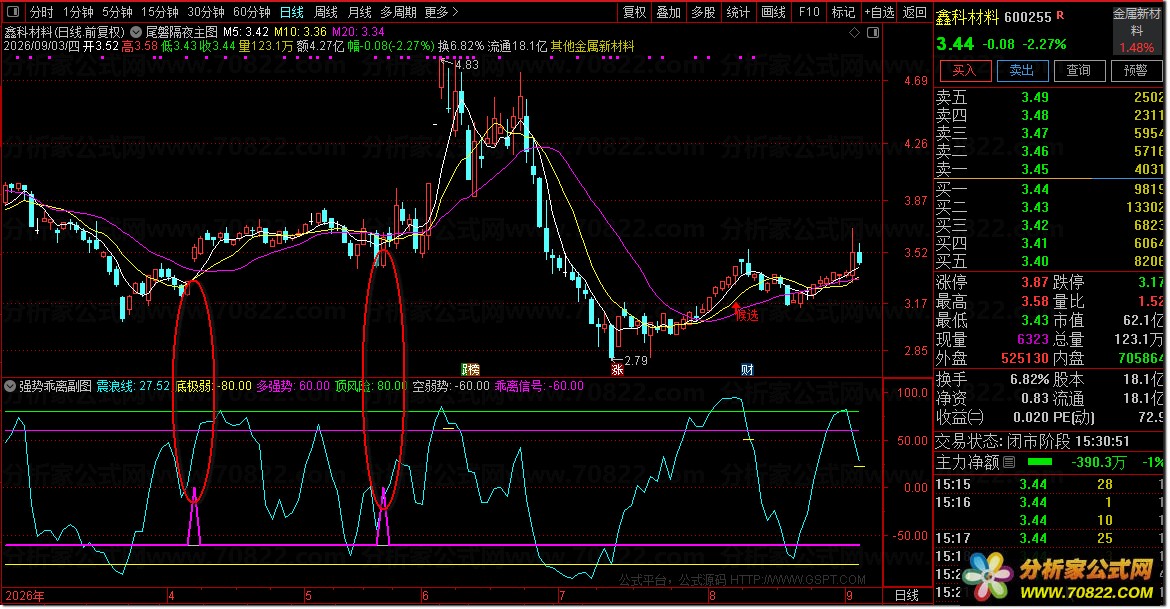Click the diamond icon above the chart
The image size is (1170, 609).
coord(855,33)
